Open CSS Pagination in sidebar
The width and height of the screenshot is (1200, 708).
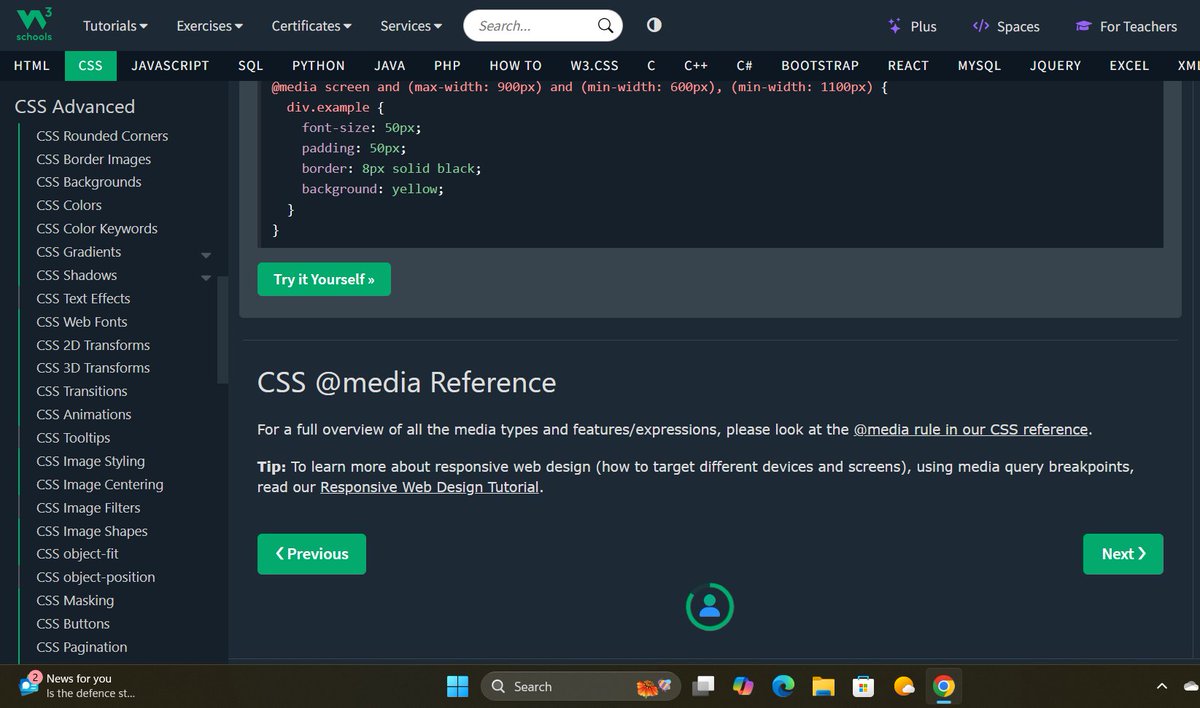[x=82, y=647]
